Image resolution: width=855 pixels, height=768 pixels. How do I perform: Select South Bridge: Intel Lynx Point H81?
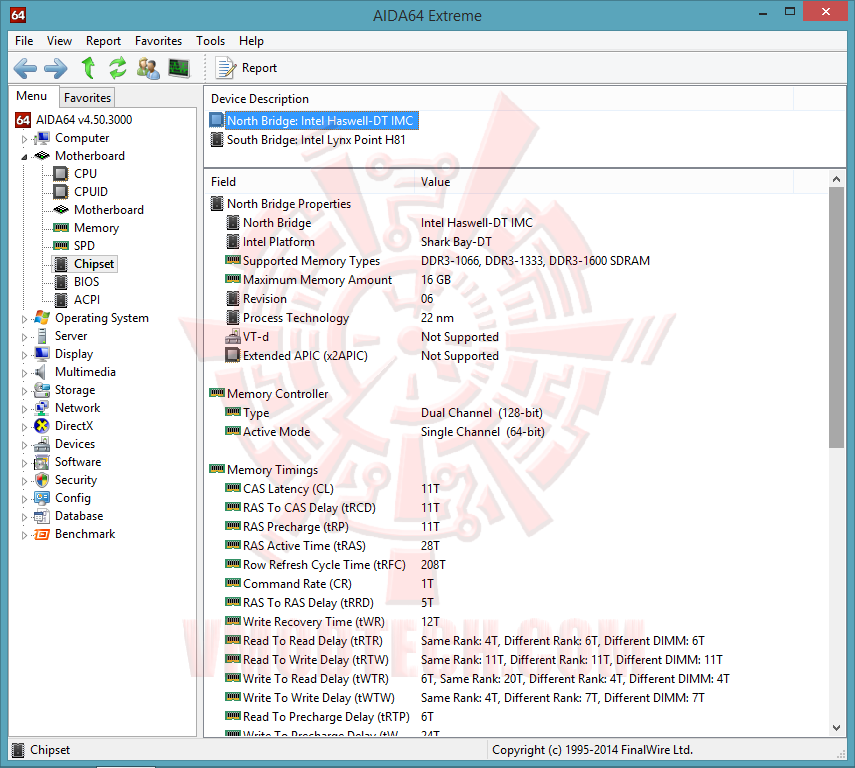click(316, 140)
